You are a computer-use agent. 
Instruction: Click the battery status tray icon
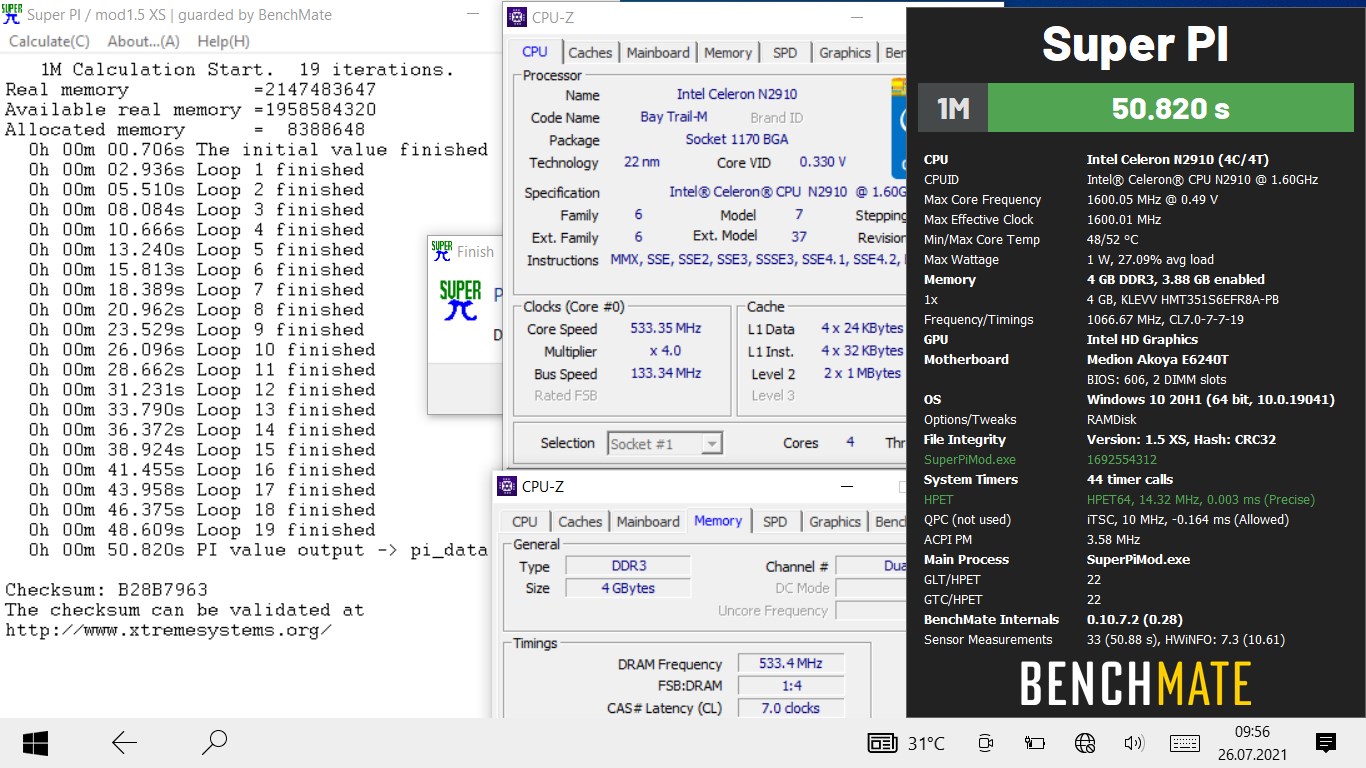[x=1035, y=743]
